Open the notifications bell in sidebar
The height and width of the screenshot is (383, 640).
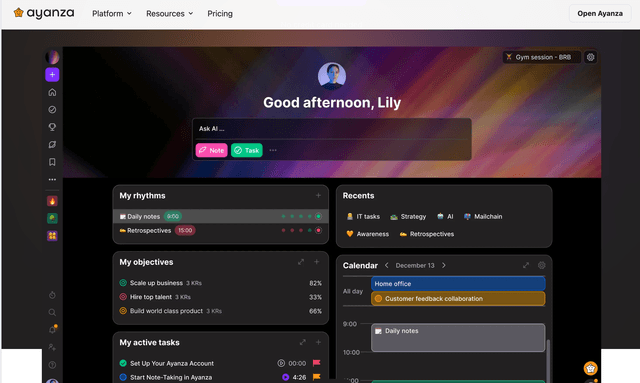pyautogui.click(x=52, y=330)
